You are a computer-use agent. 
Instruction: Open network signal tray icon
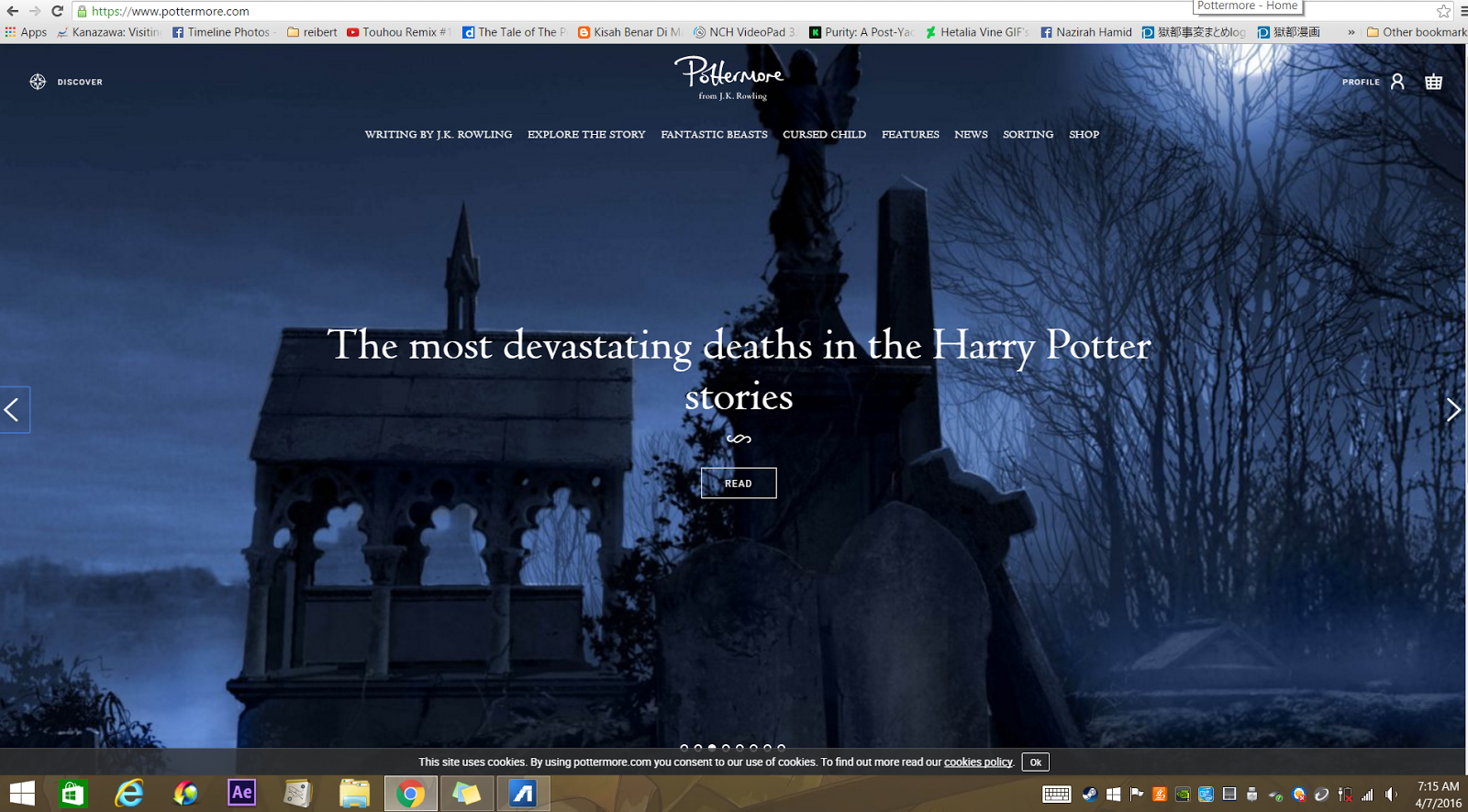(x=1367, y=795)
